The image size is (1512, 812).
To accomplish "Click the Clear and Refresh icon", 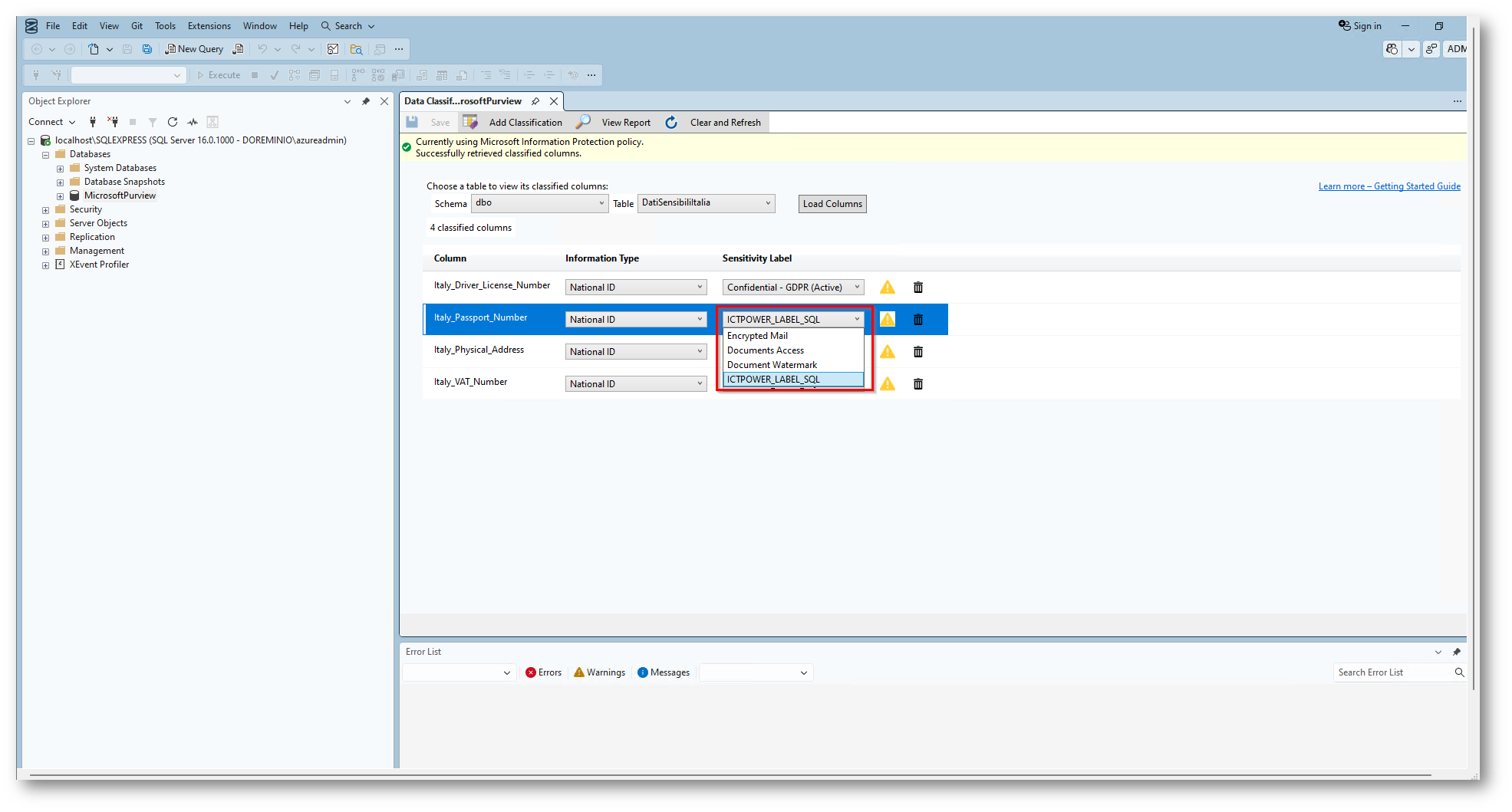I will [x=671, y=123].
